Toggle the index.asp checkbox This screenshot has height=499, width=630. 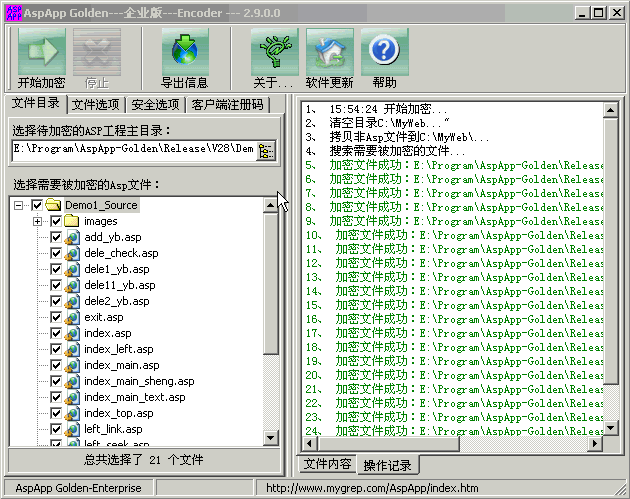56,333
